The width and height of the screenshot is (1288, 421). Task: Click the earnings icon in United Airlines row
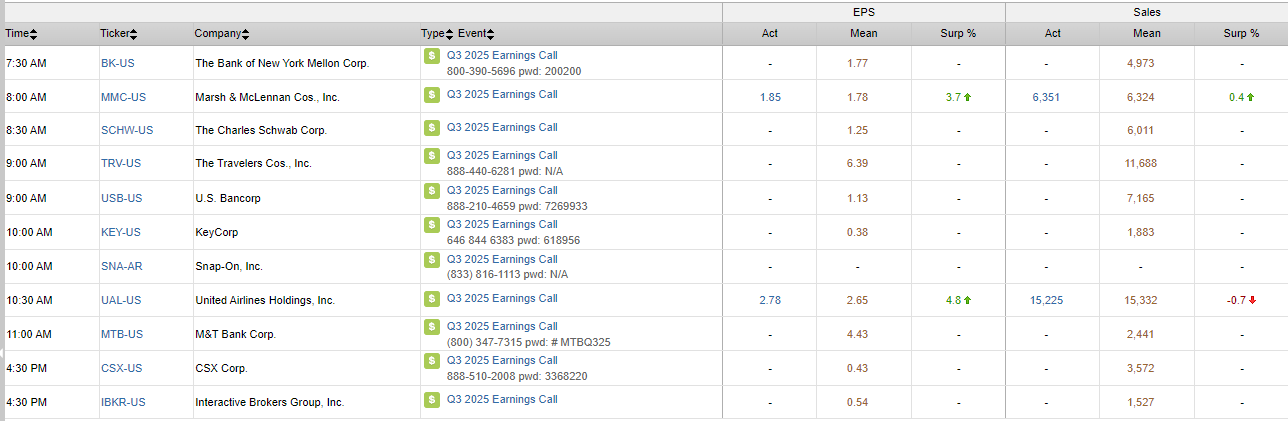pyautogui.click(x=432, y=299)
